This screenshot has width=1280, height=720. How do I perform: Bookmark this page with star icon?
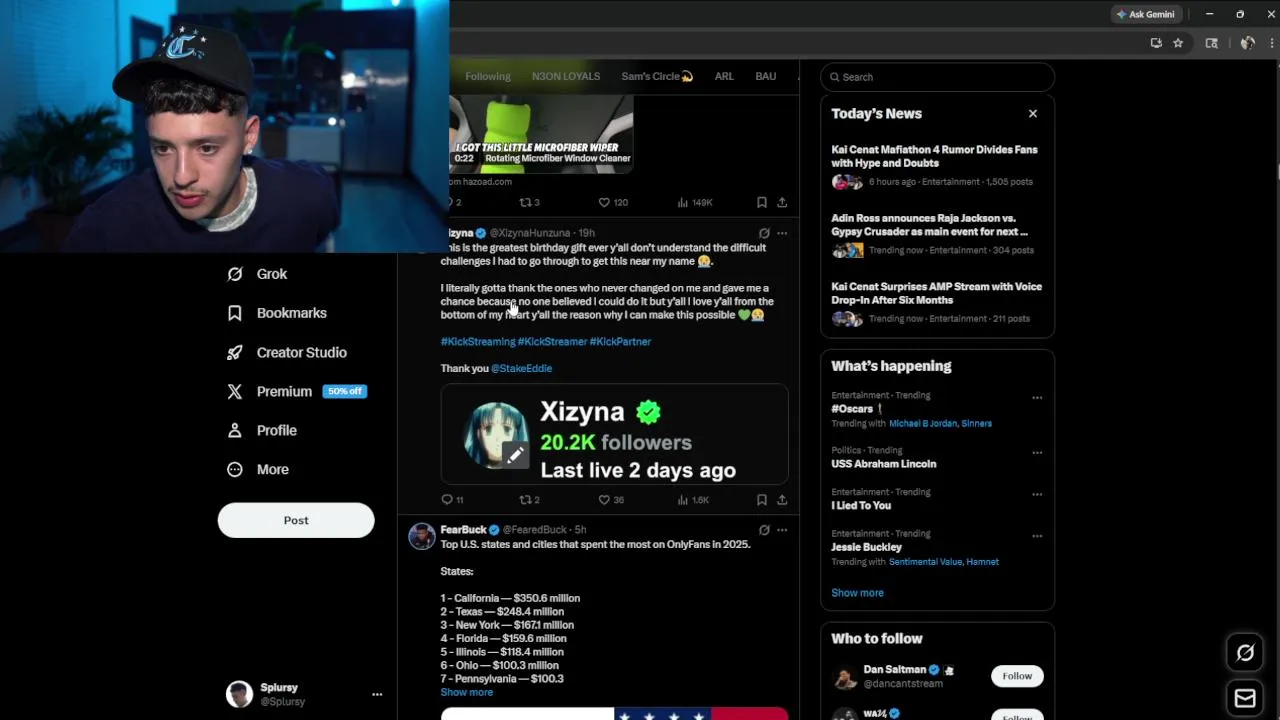pyautogui.click(x=1178, y=43)
